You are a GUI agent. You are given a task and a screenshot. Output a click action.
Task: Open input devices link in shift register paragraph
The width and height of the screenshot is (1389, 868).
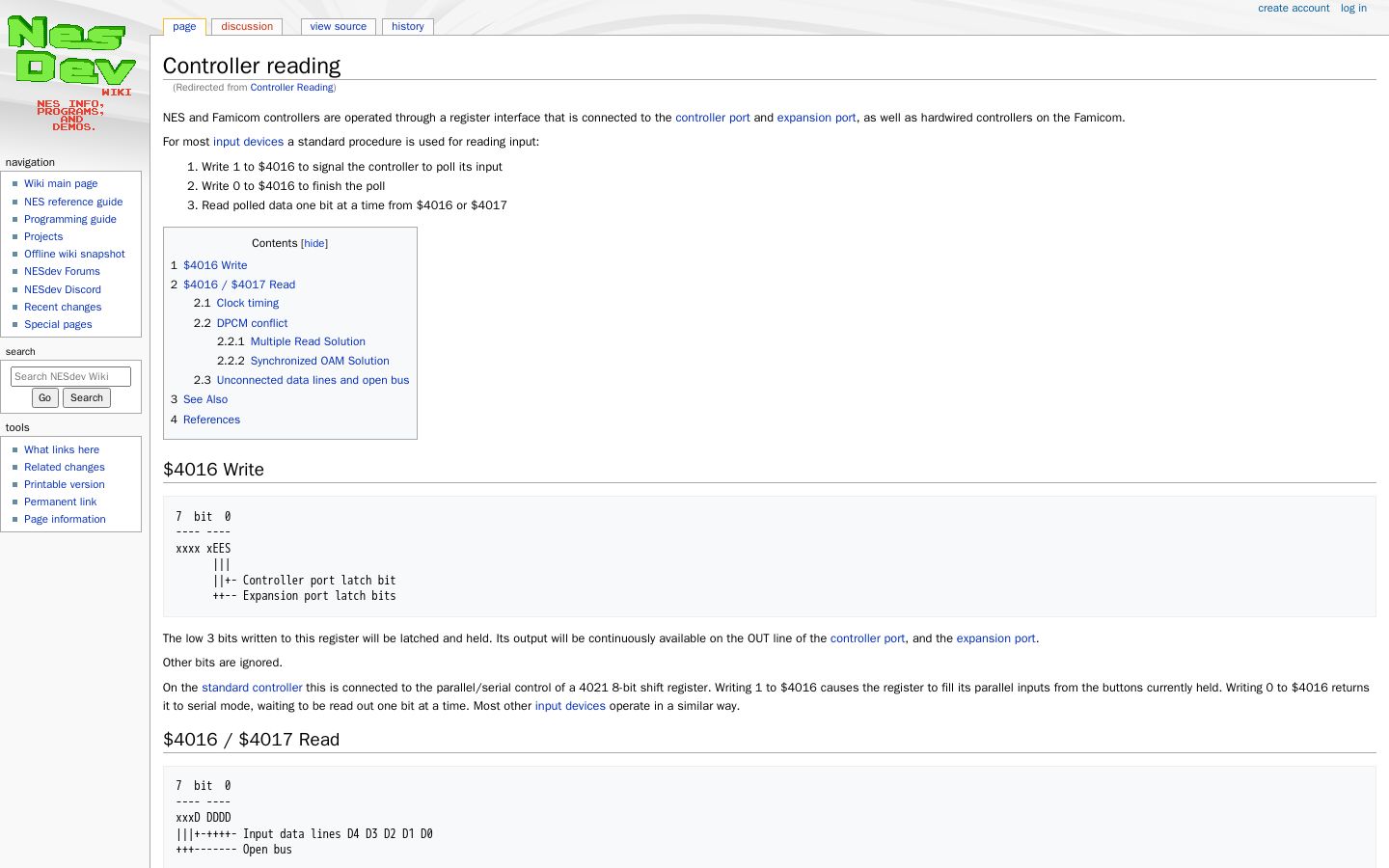coord(570,706)
